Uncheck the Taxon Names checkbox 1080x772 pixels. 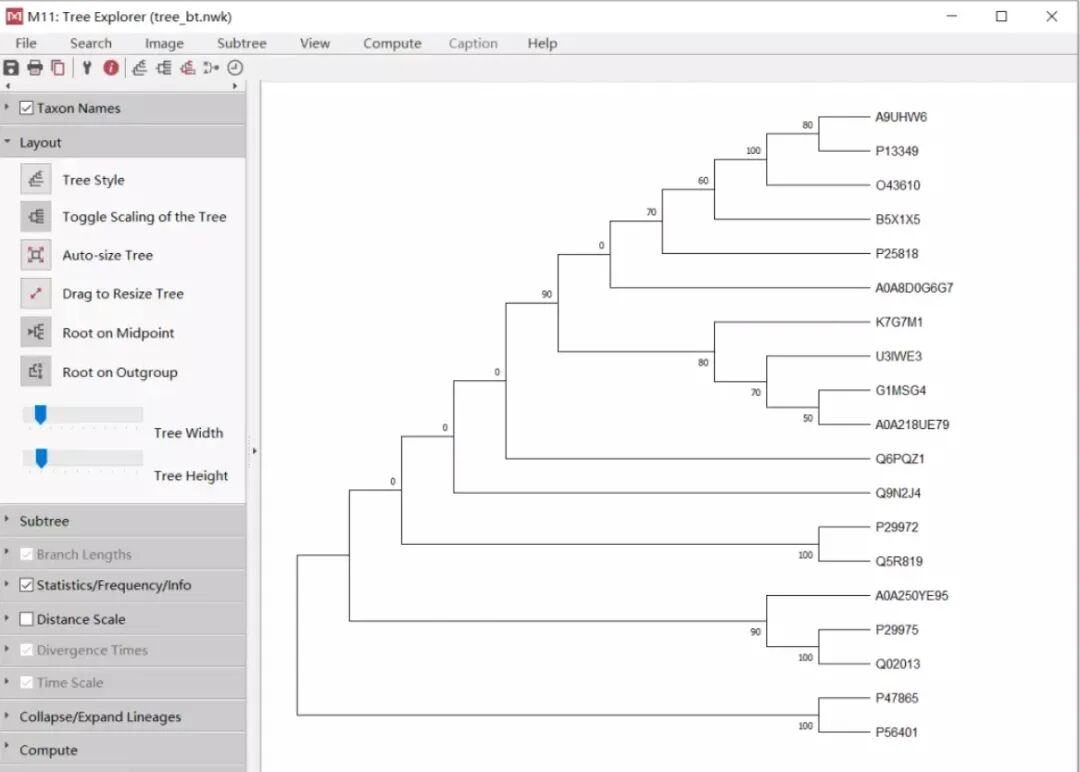(26, 108)
